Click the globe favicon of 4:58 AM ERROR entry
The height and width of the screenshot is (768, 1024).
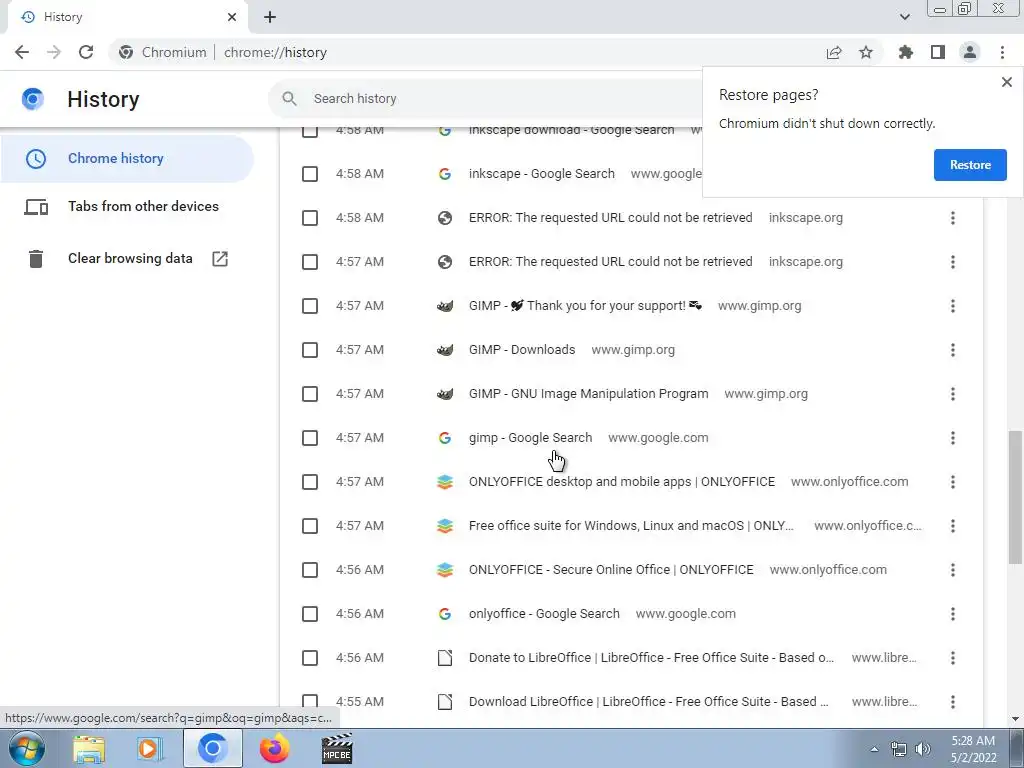pos(445,218)
